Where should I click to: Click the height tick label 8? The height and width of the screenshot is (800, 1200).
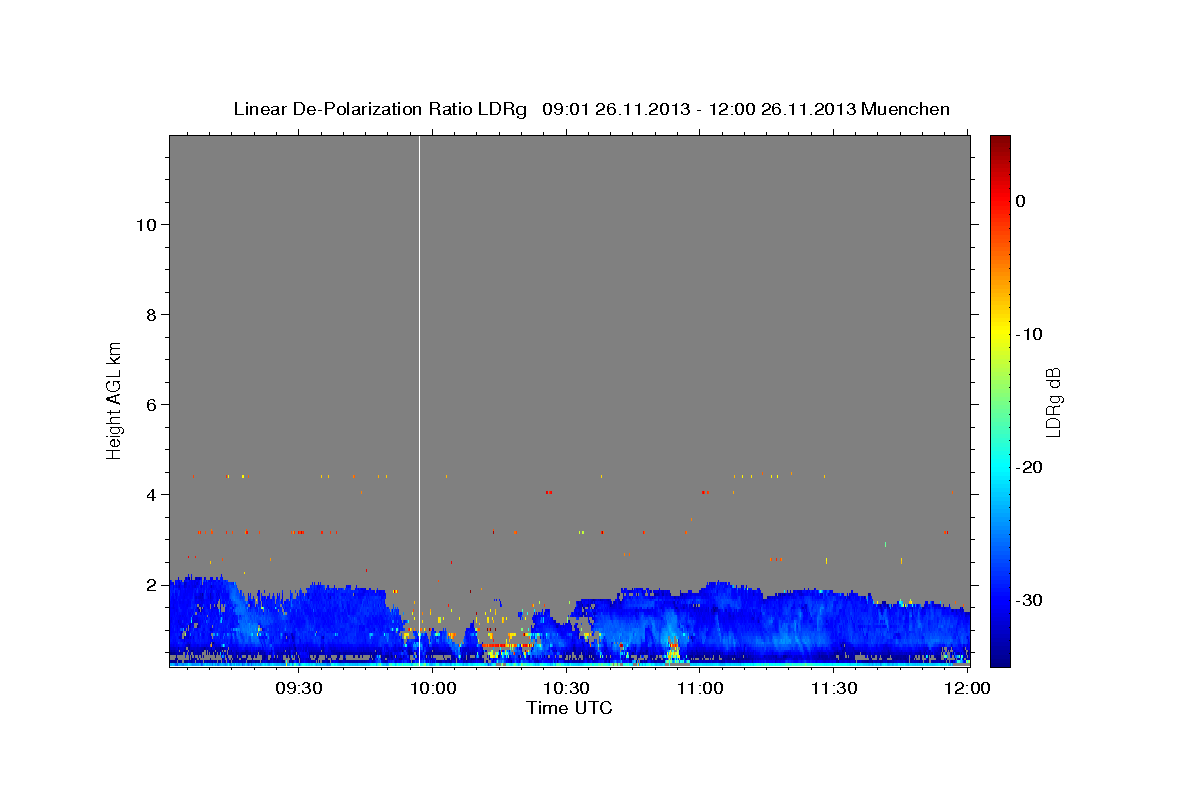[x=152, y=314]
